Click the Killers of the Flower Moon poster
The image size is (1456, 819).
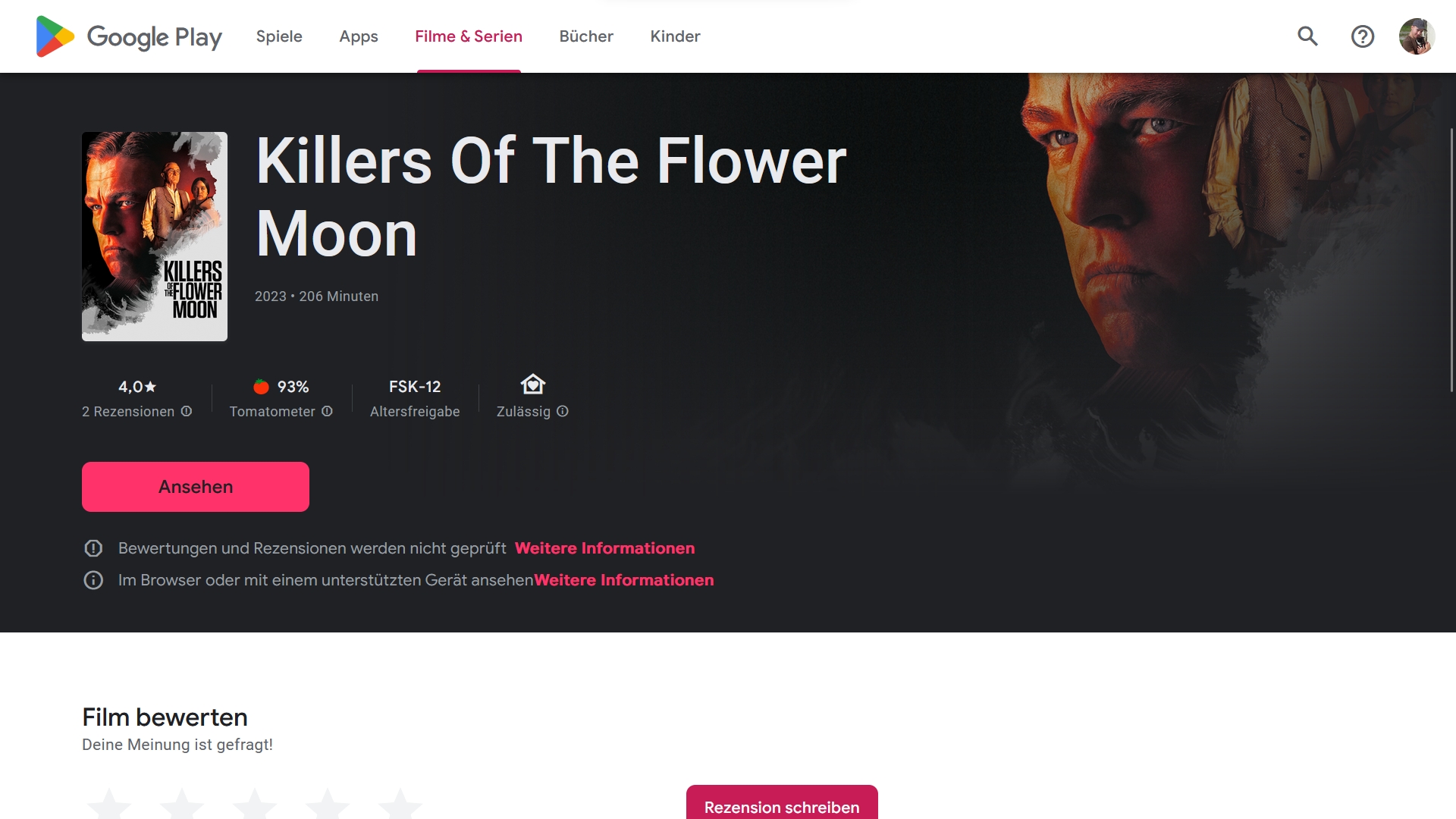(155, 237)
